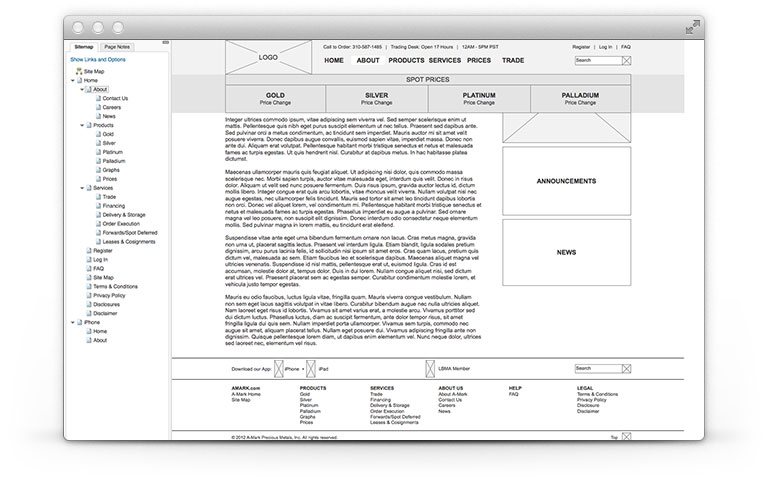Select Palladium page in sitemap tree
The width and height of the screenshot is (768, 480).
(114, 161)
